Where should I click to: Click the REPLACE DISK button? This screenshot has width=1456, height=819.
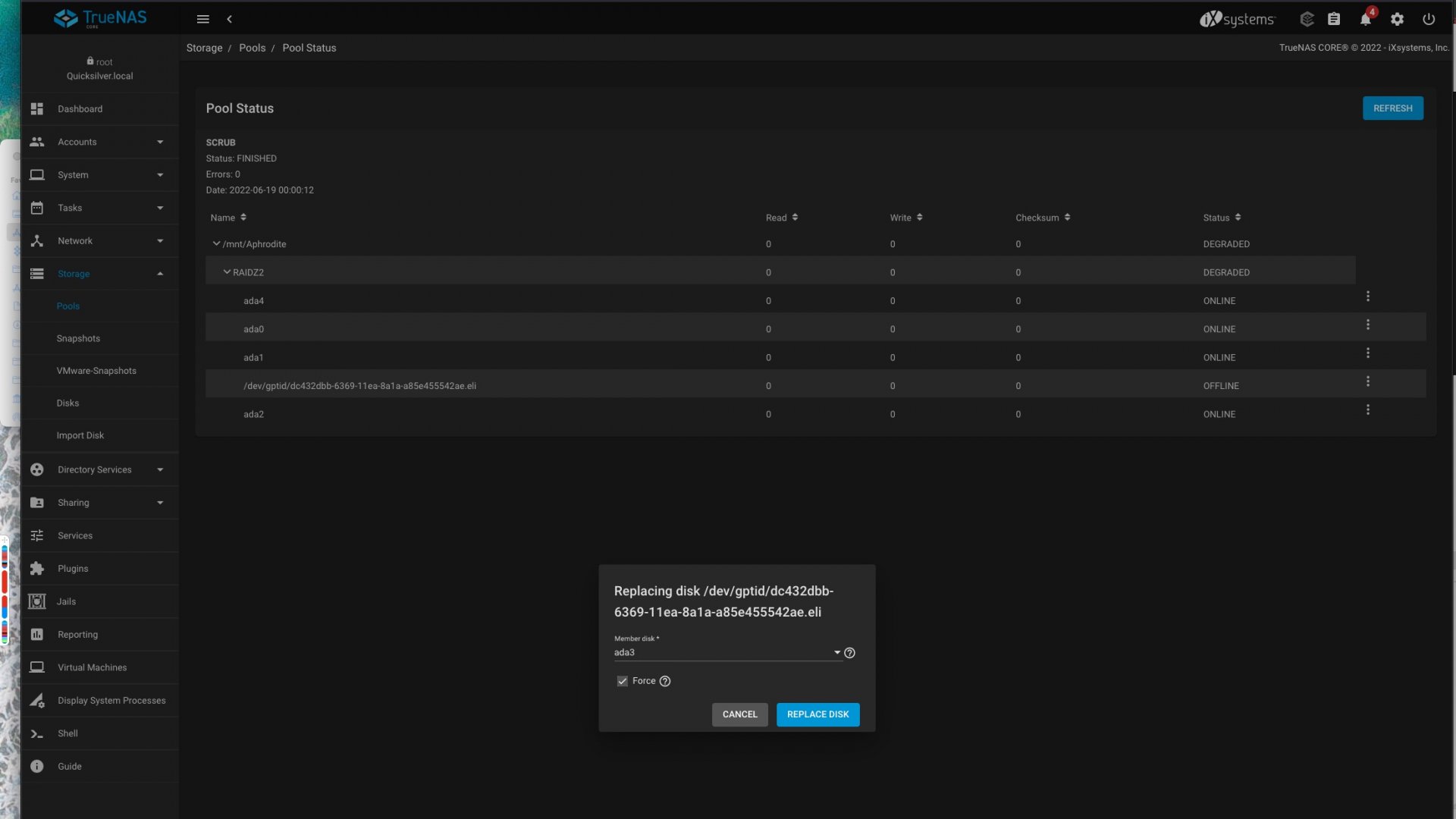point(818,714)
